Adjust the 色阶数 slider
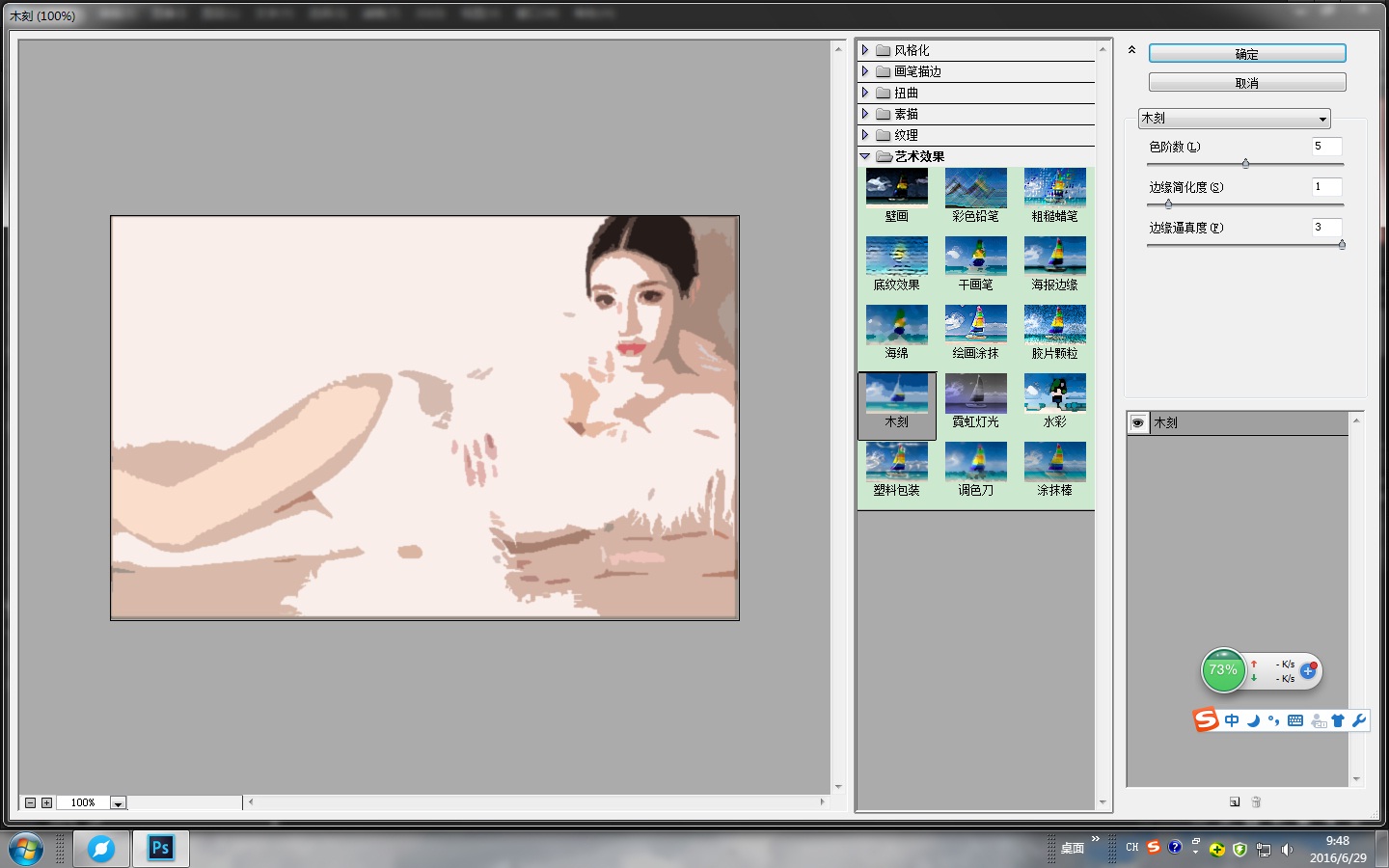 pyautogui.click(x=1245, y=164)
